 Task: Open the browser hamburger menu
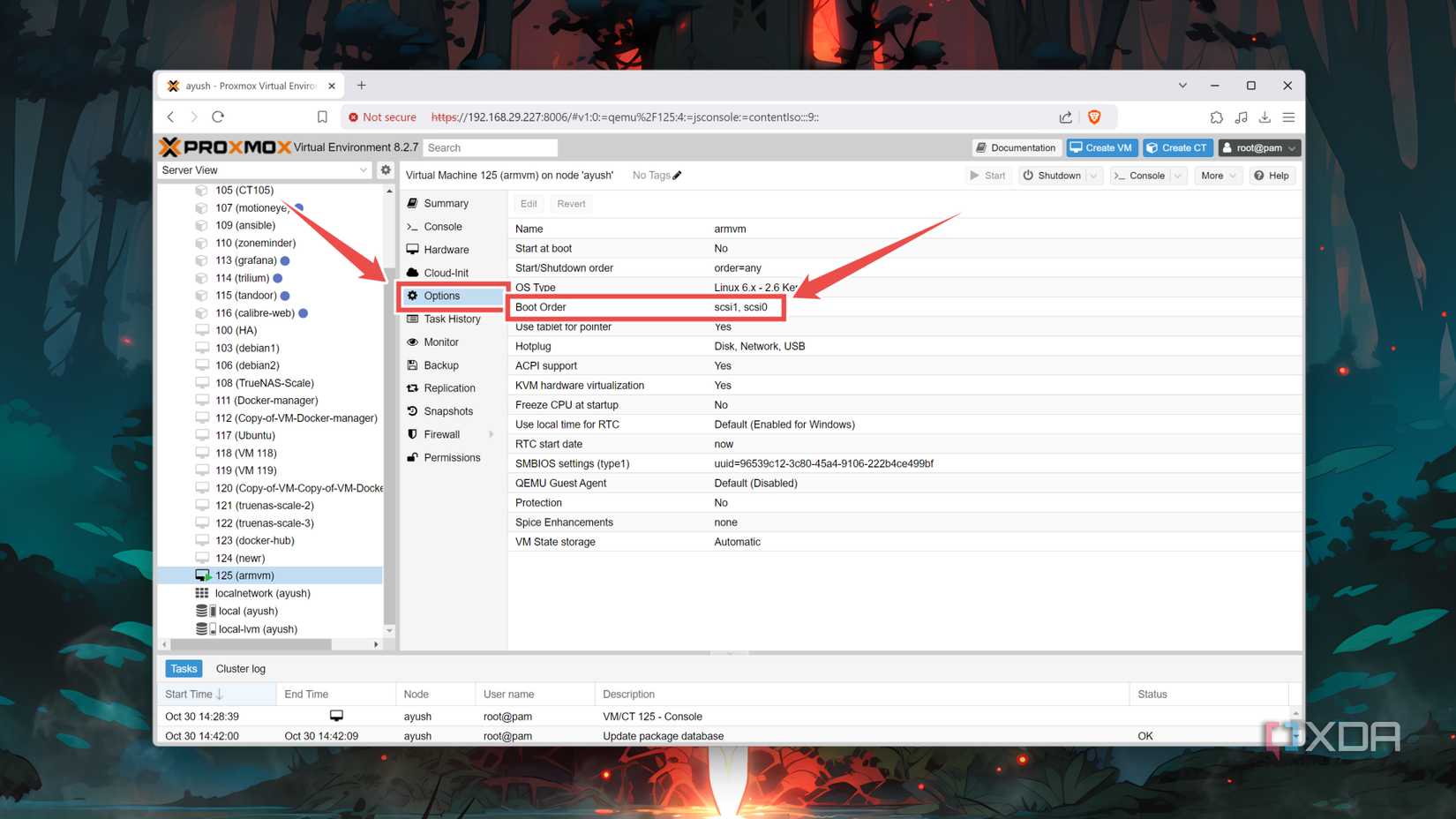point(1288,116)
